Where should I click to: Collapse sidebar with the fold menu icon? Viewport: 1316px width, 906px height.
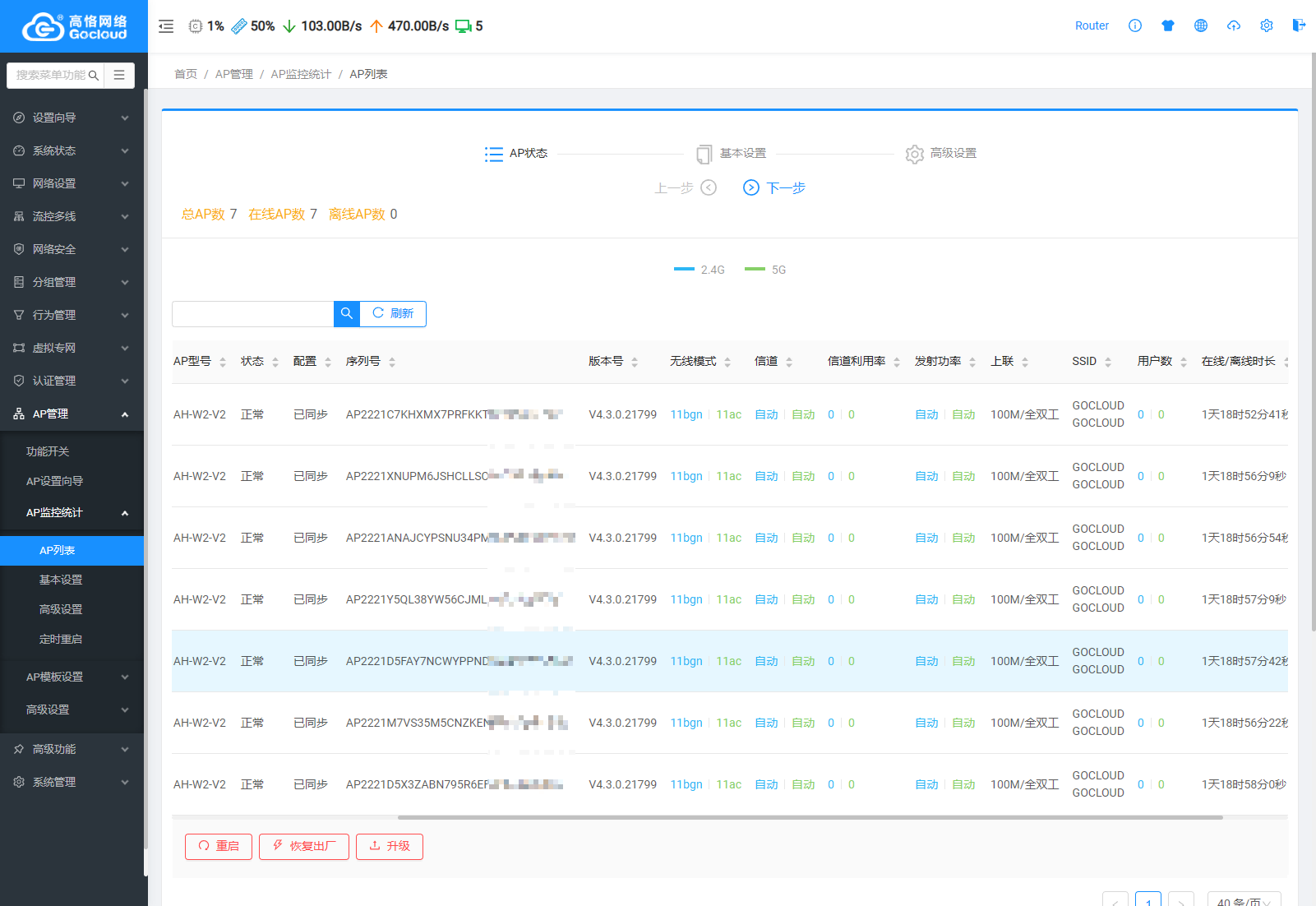point(166,26)
